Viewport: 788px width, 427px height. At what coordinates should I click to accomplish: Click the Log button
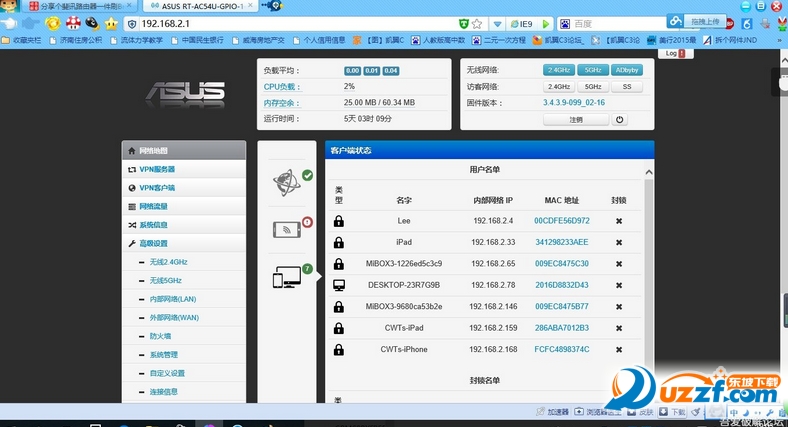point(675,53)
